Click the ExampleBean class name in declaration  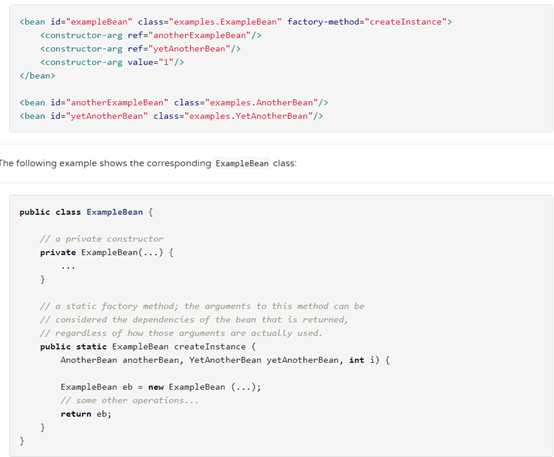pos(115,212)
